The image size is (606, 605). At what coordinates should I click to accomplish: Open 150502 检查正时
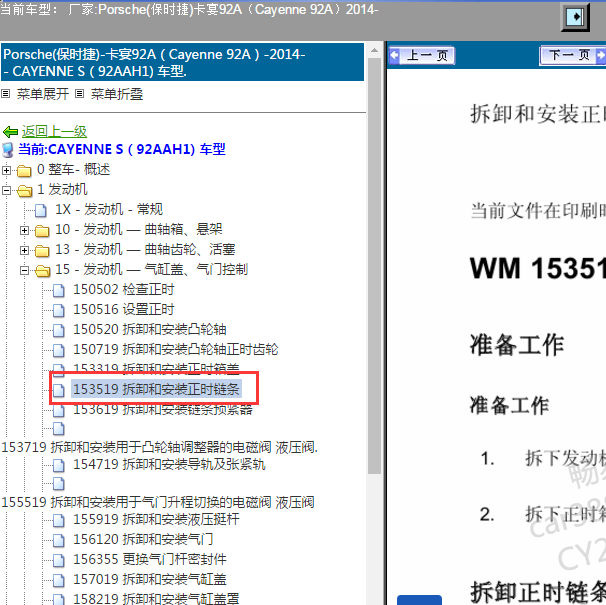click(124, 290)
